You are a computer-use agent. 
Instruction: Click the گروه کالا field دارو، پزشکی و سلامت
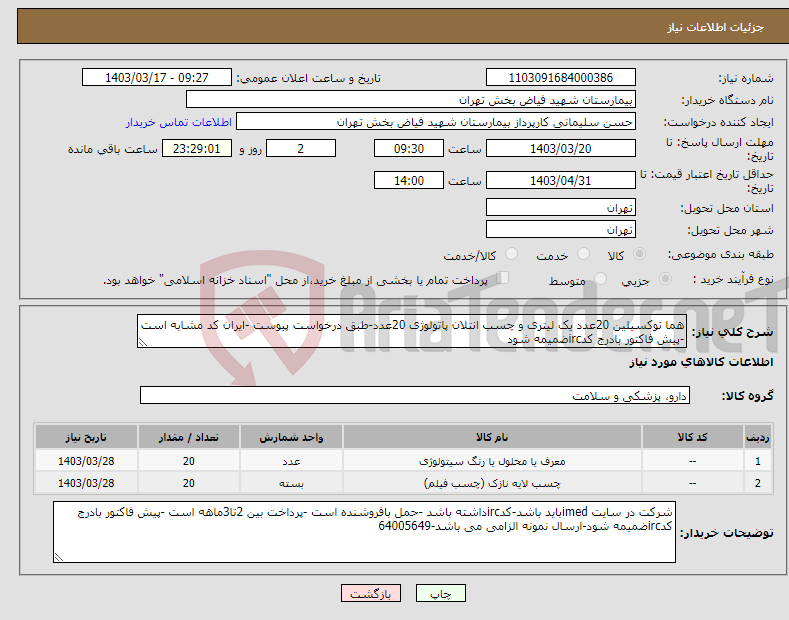click(415, 396)
